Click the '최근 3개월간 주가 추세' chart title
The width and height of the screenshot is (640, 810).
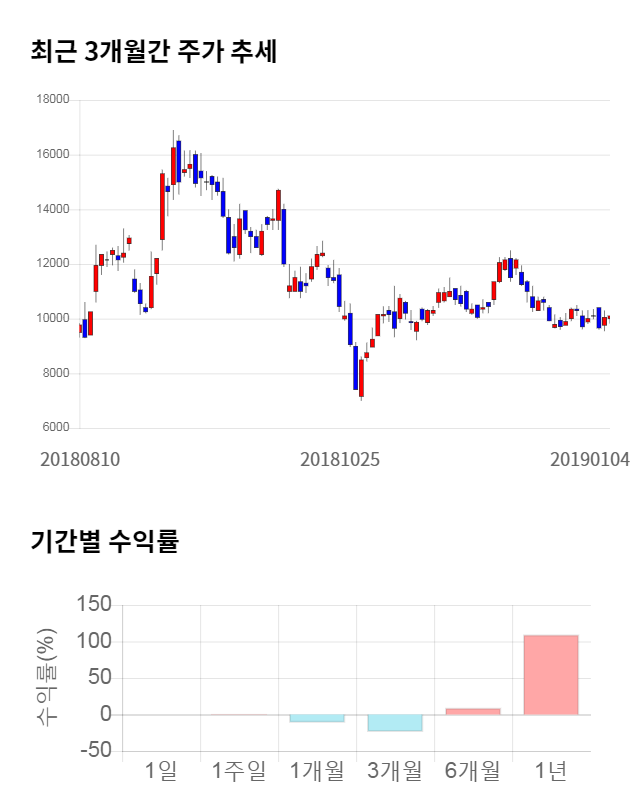click(153, 51)
